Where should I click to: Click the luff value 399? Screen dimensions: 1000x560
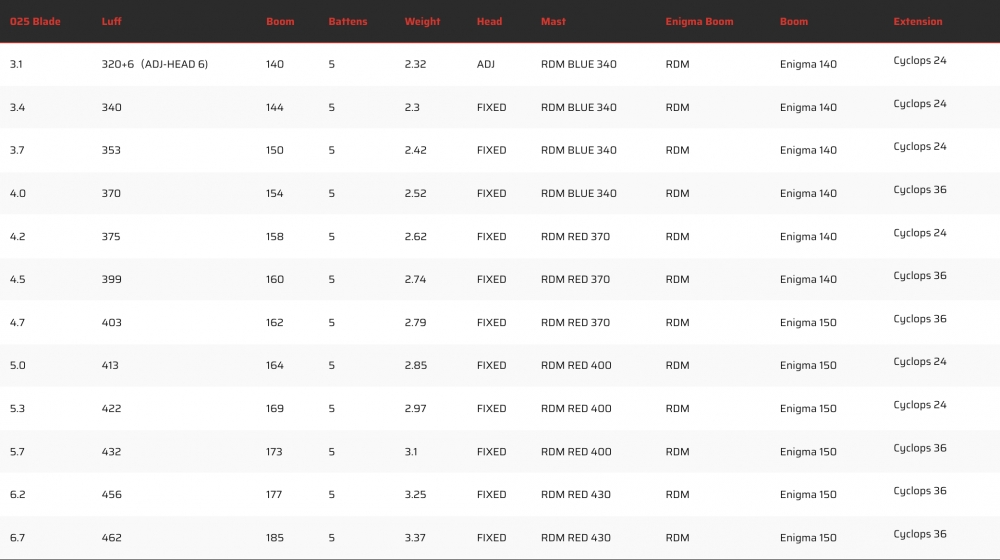111,280
